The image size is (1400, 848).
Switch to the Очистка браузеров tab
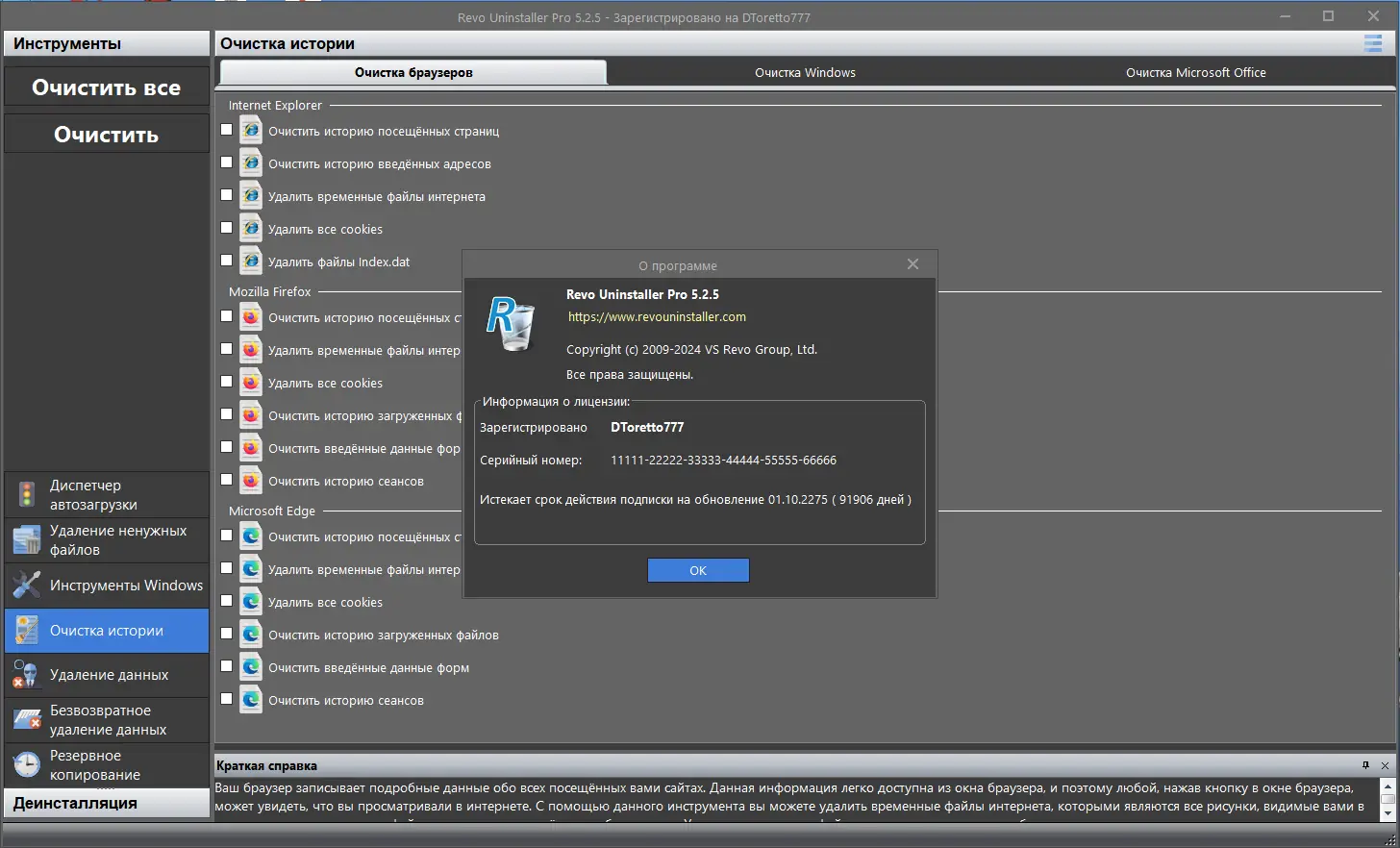point(413,72)
